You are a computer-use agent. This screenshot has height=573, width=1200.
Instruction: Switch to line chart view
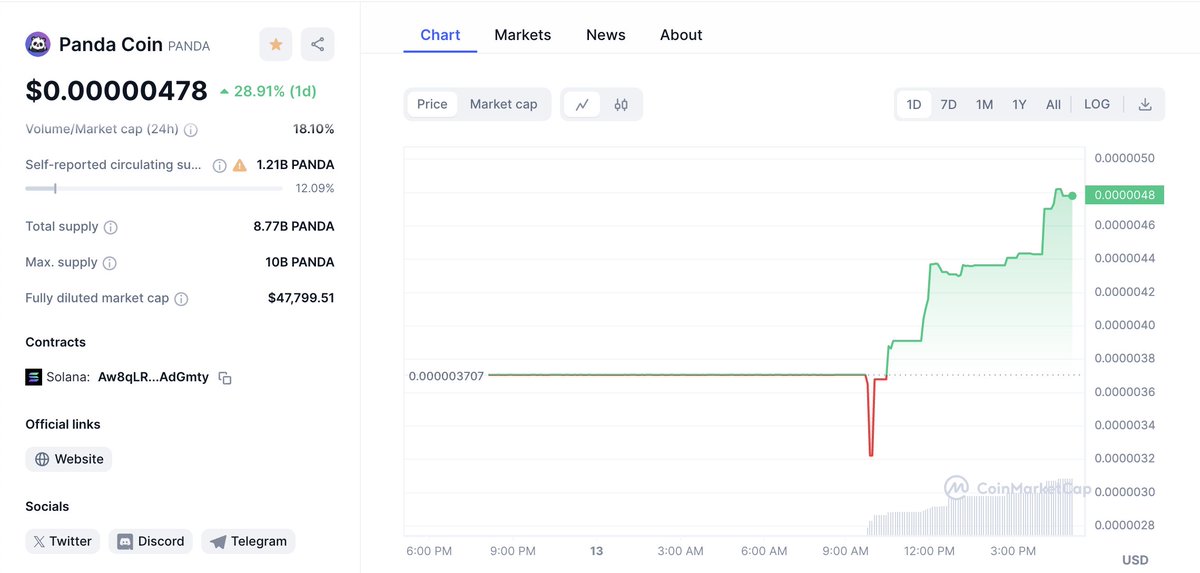tap(582, 104)
